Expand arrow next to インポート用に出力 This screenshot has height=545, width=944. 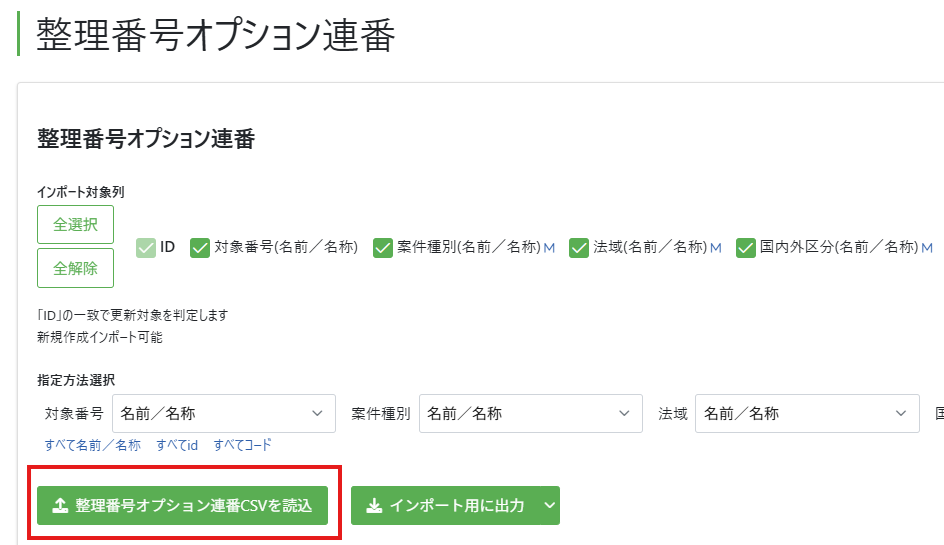pyautogui.click(x=550, y=505)
